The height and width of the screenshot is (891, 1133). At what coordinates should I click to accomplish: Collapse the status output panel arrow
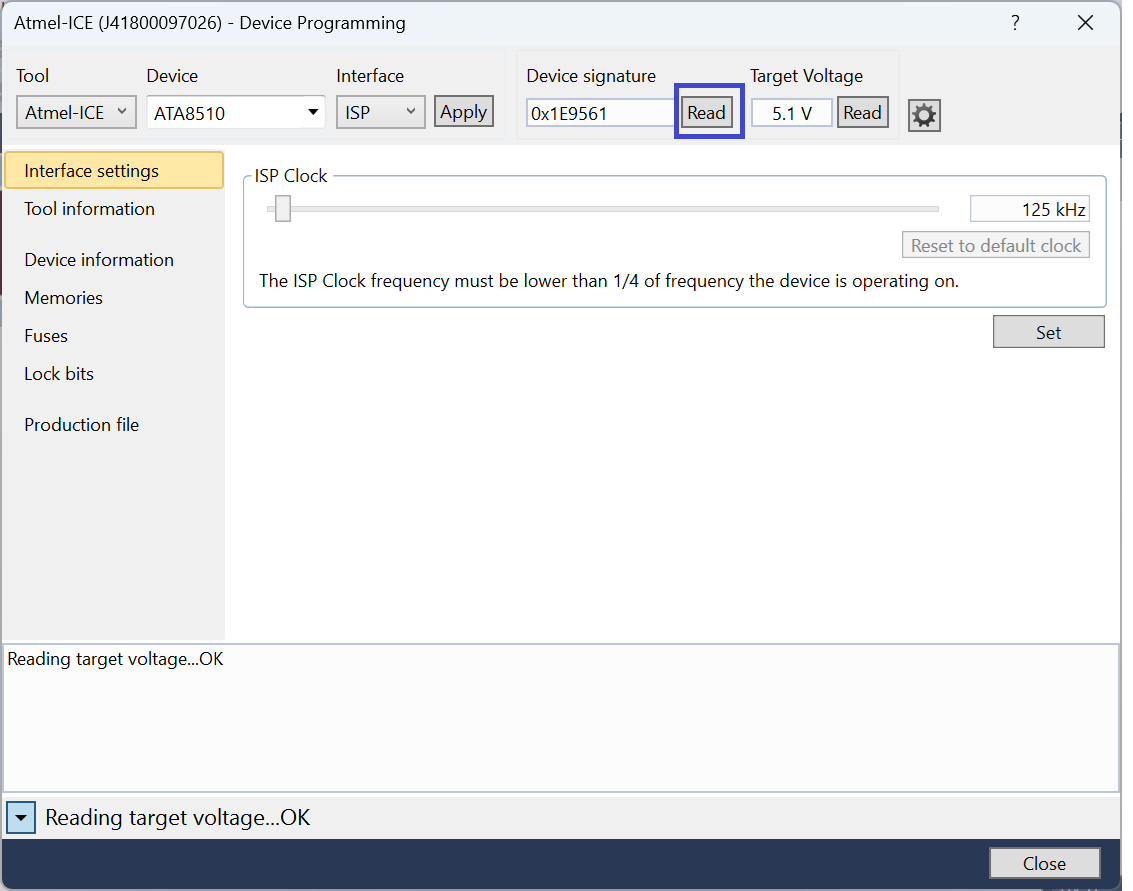tap(21, 818)
